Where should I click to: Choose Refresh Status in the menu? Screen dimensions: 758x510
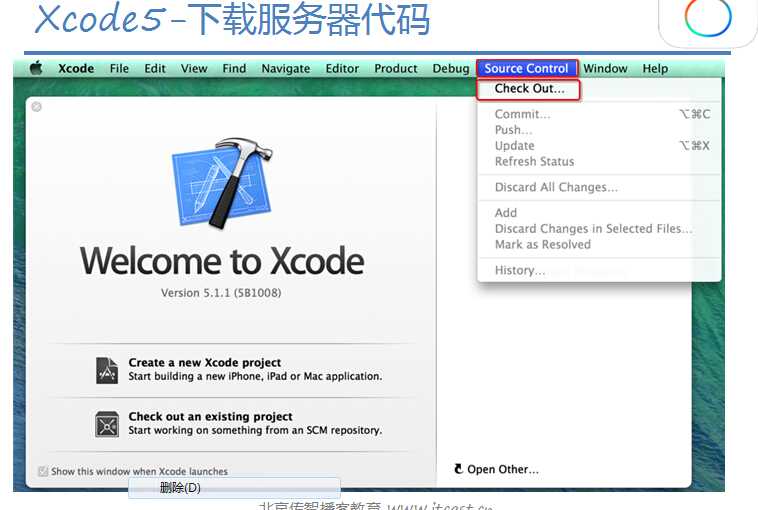pos(599,161)
